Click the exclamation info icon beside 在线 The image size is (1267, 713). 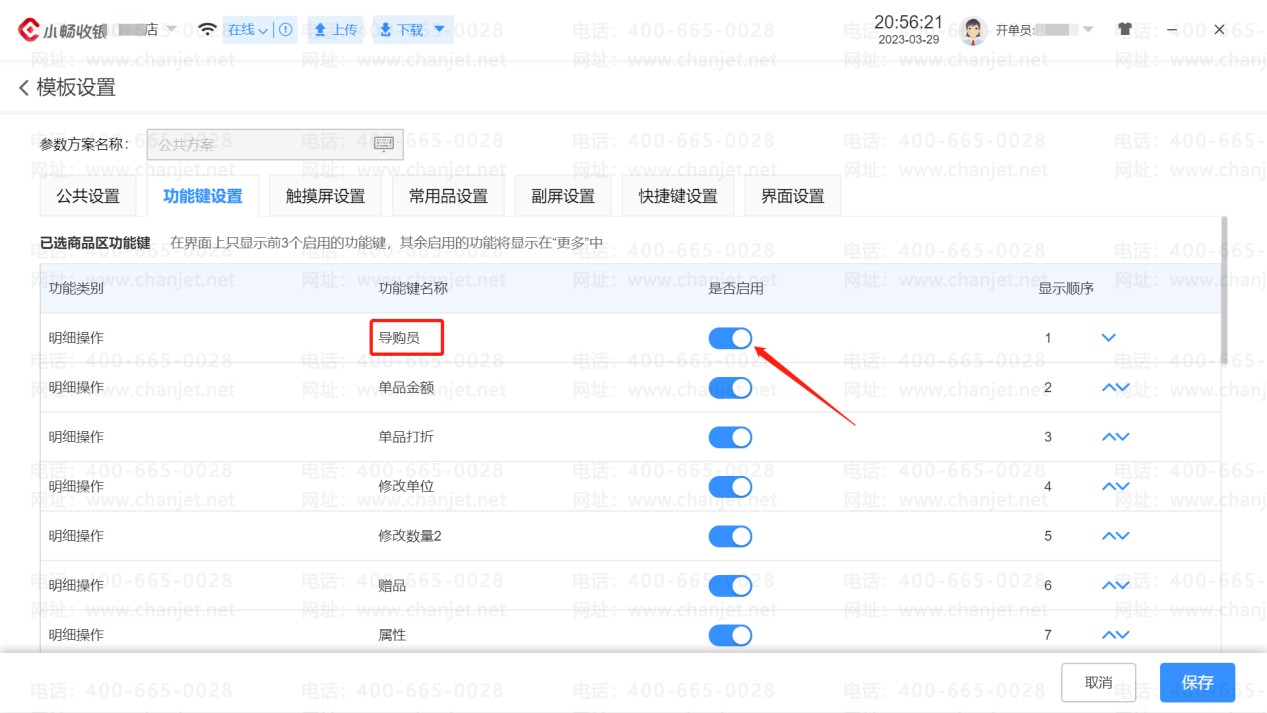(x=285, y=29)
